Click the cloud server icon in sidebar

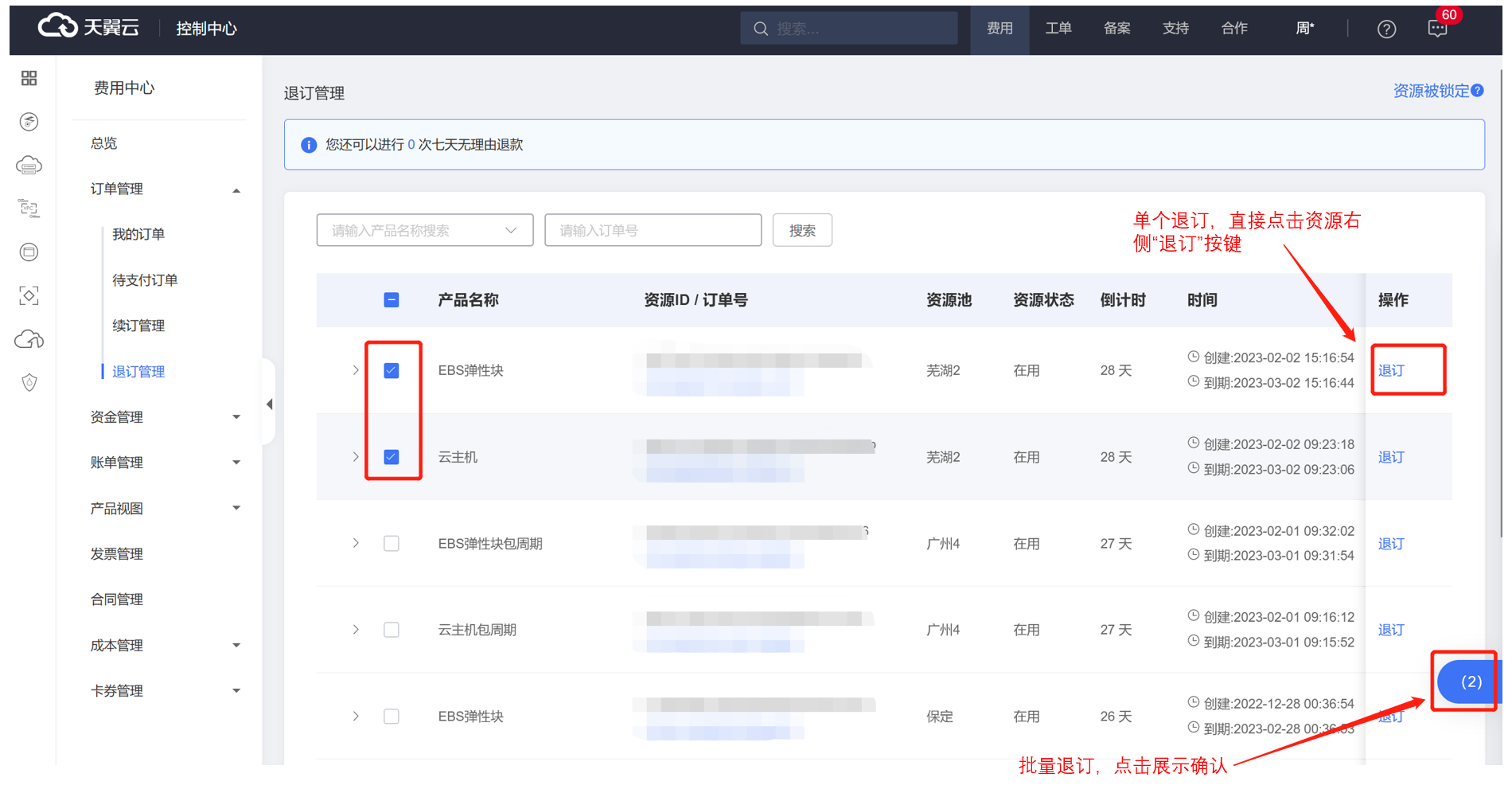tap(29, 166)
